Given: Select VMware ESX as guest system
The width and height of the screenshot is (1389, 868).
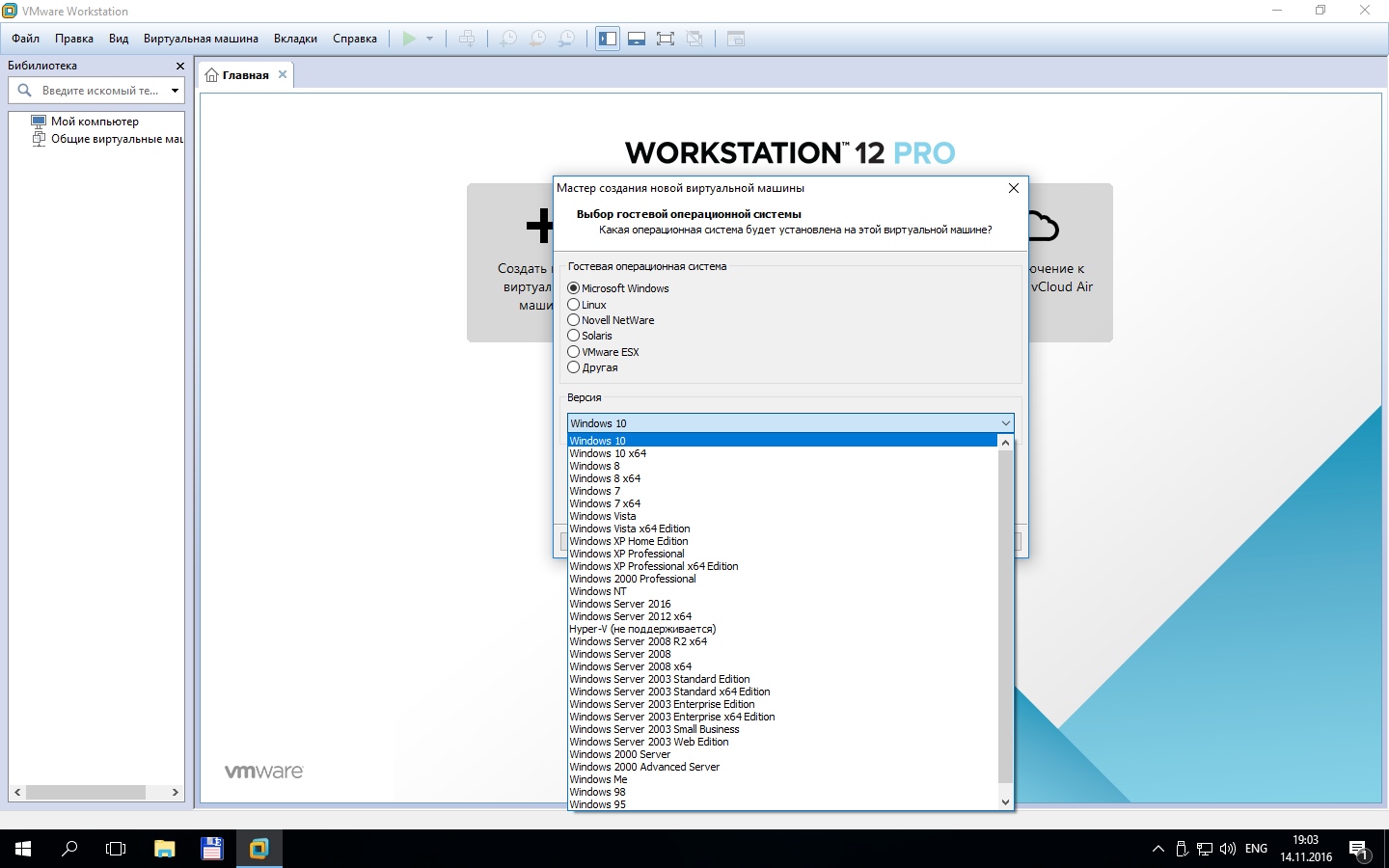Looking at the screenshot, I should [x=574, y=352].
